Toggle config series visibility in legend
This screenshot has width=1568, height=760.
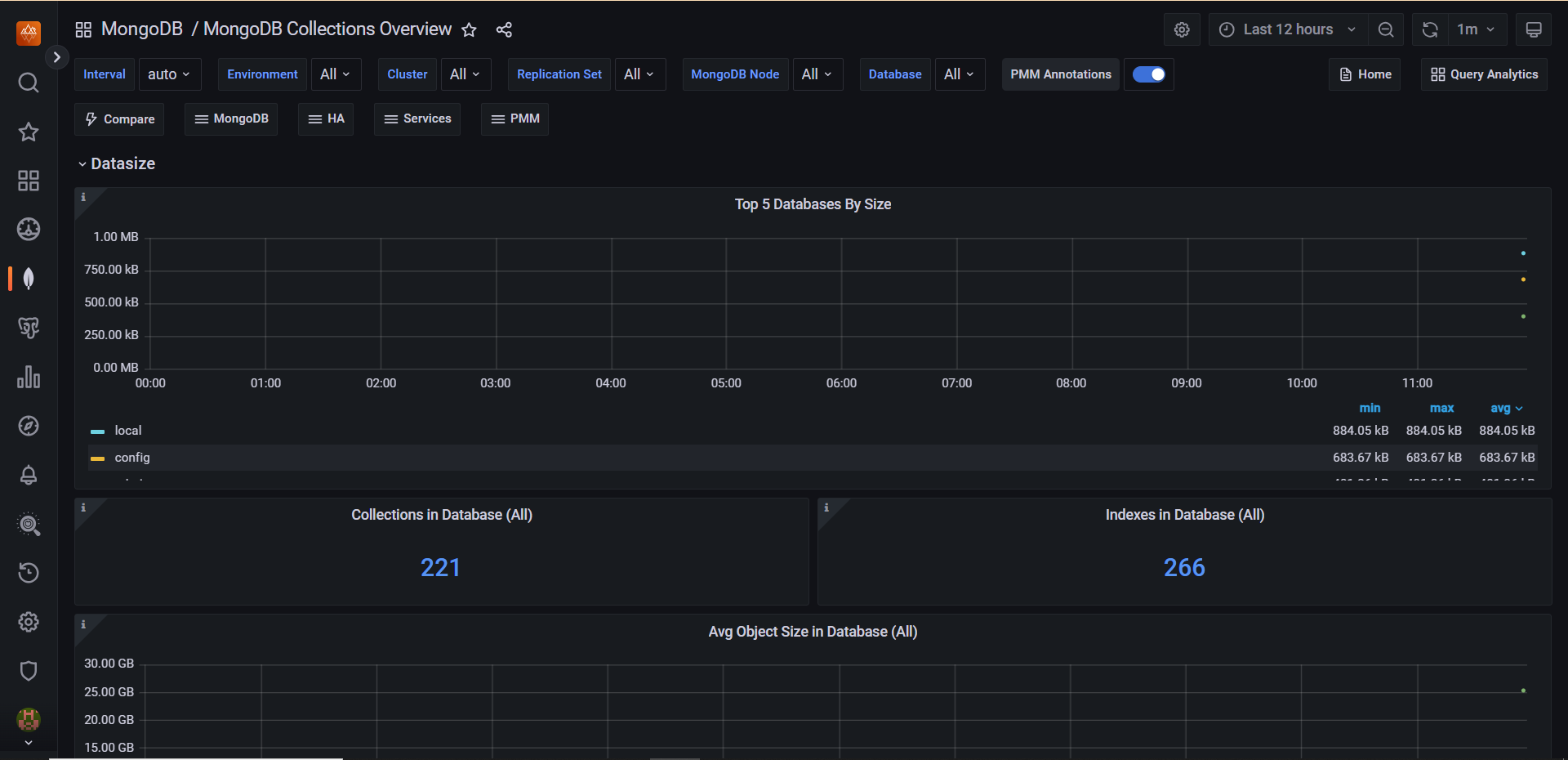pos(132,458)
